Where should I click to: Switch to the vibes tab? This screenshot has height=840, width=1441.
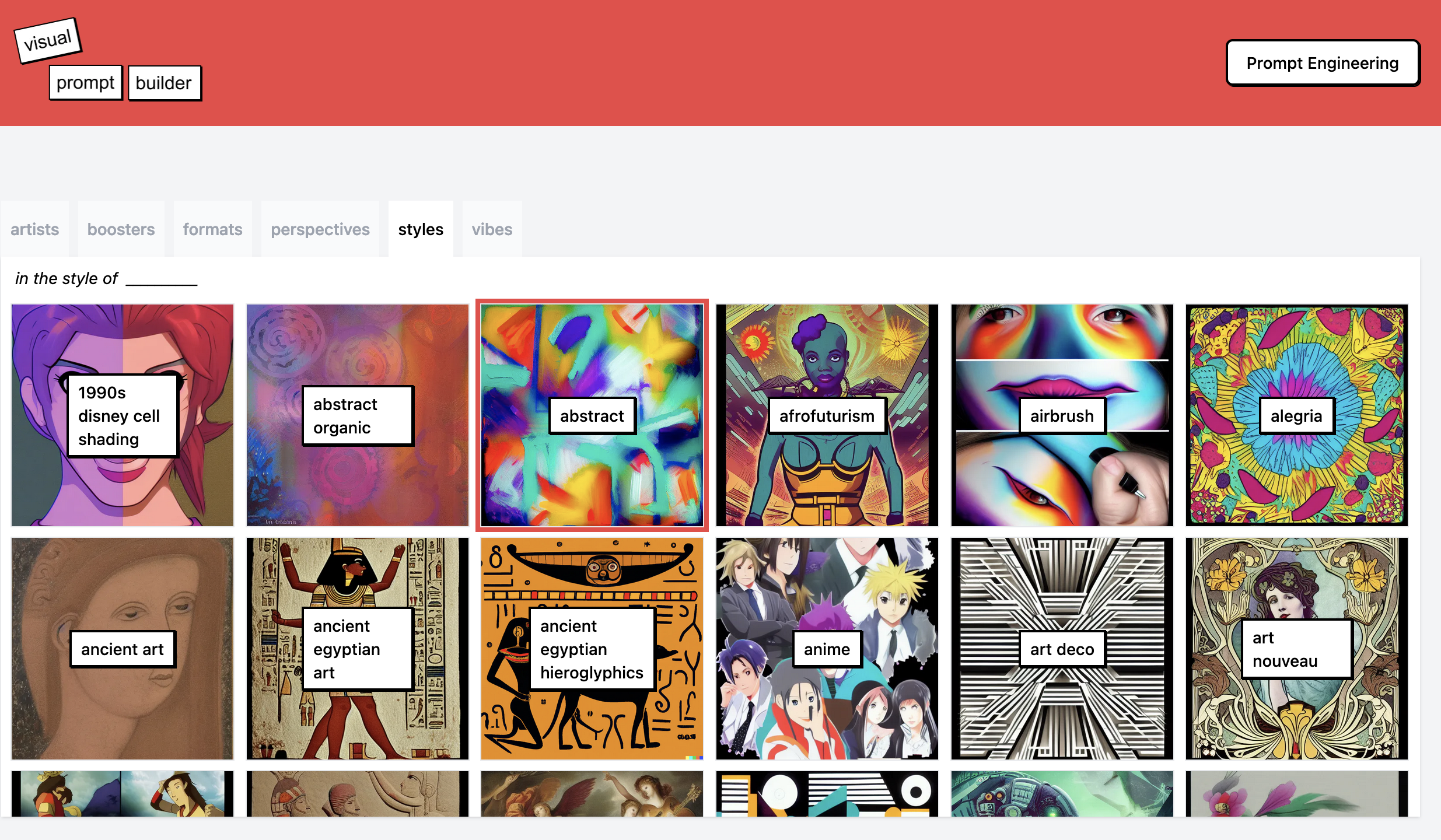click(491, 229)
